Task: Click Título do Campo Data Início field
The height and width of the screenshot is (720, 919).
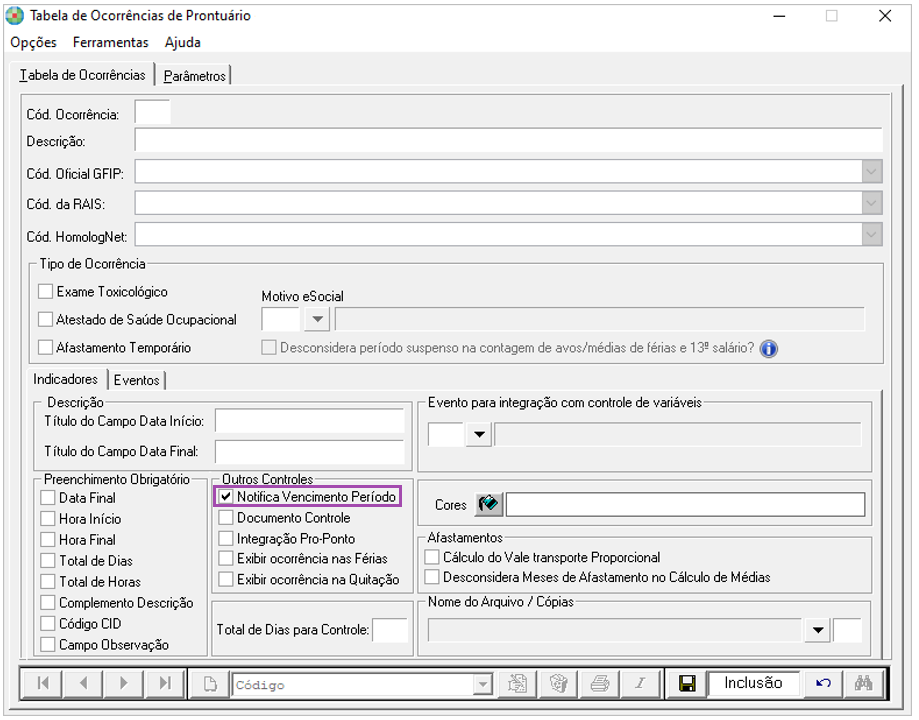Action: click(x=309, y=421)
